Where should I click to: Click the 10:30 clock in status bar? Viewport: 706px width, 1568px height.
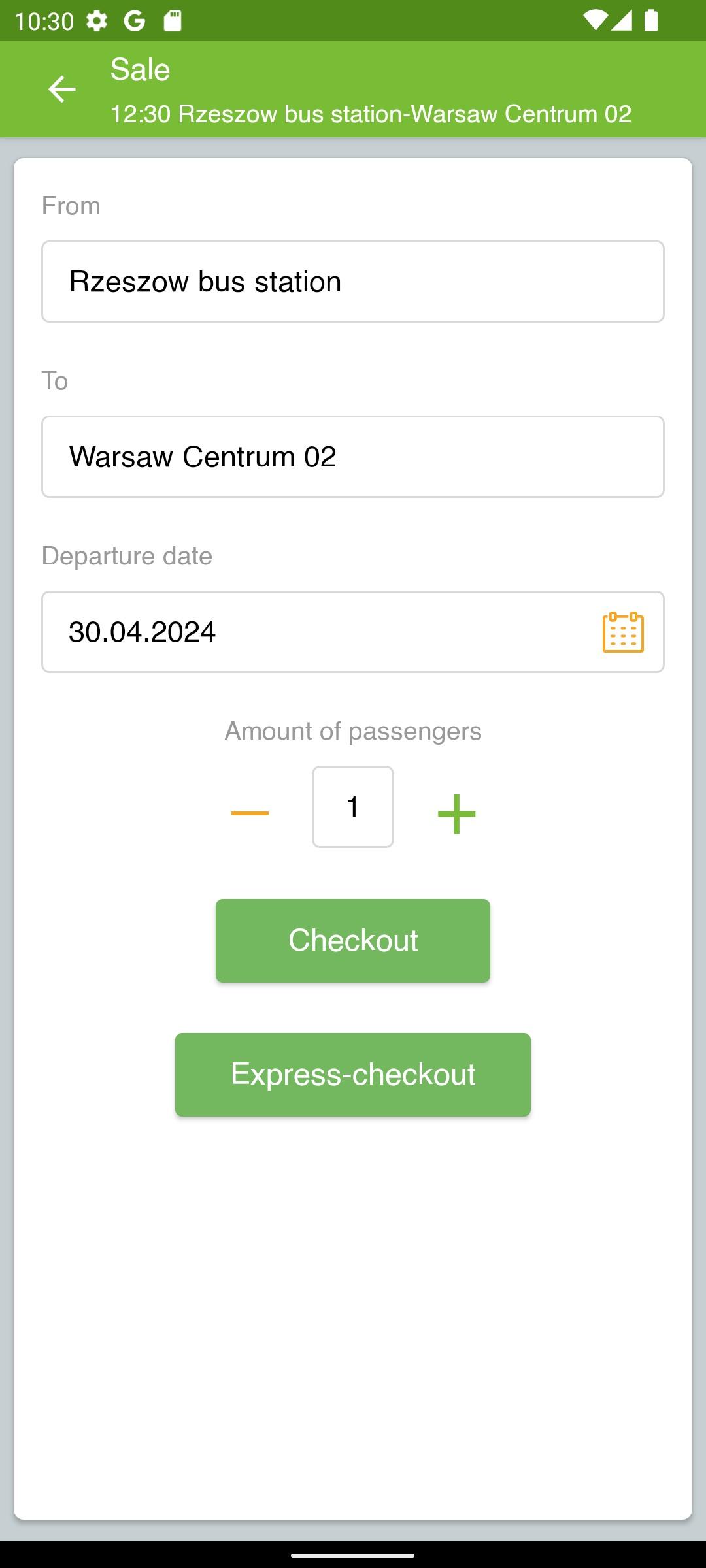(44, 22)
